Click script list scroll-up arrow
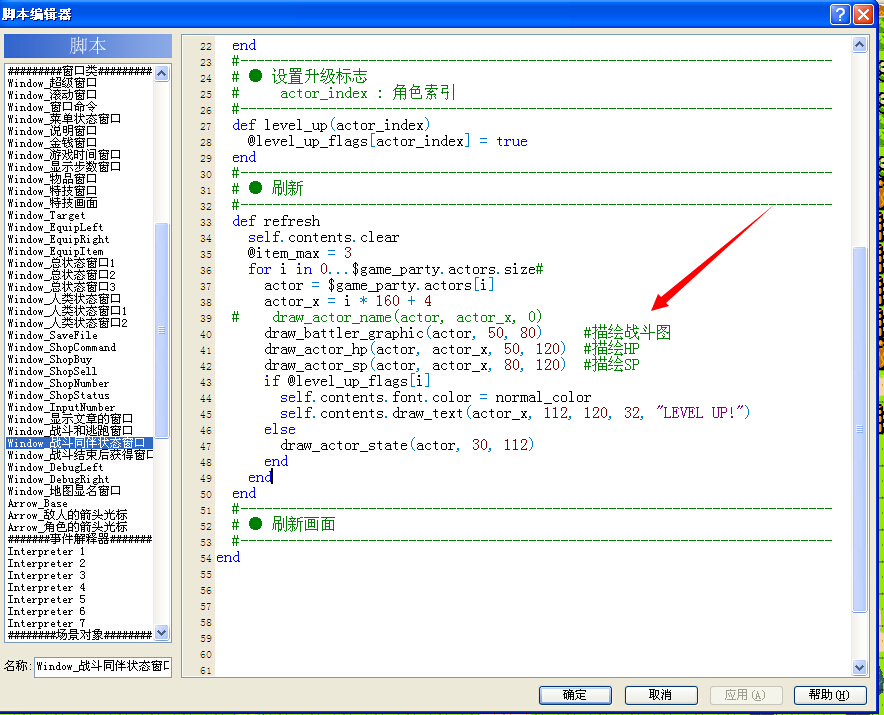 coord(162,73)
